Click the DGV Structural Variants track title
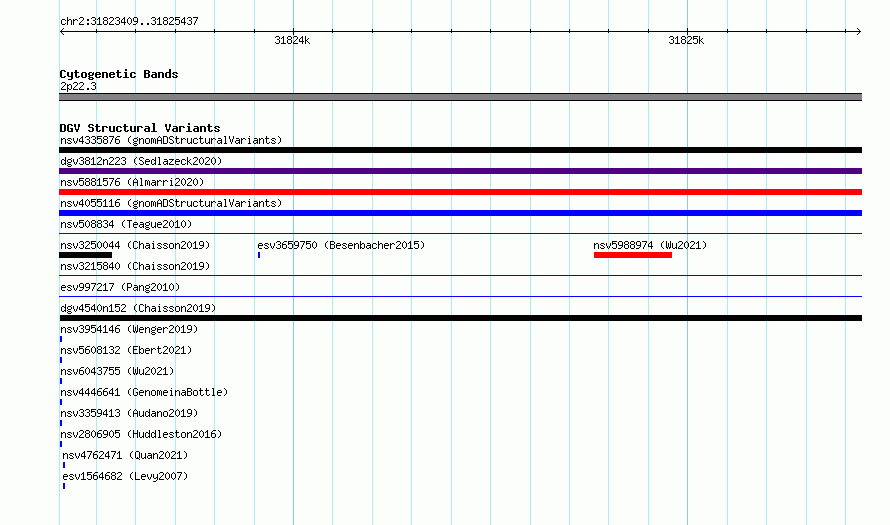Image resolution: width=890 pixels, height=525 pixels. tap(140, 128)
